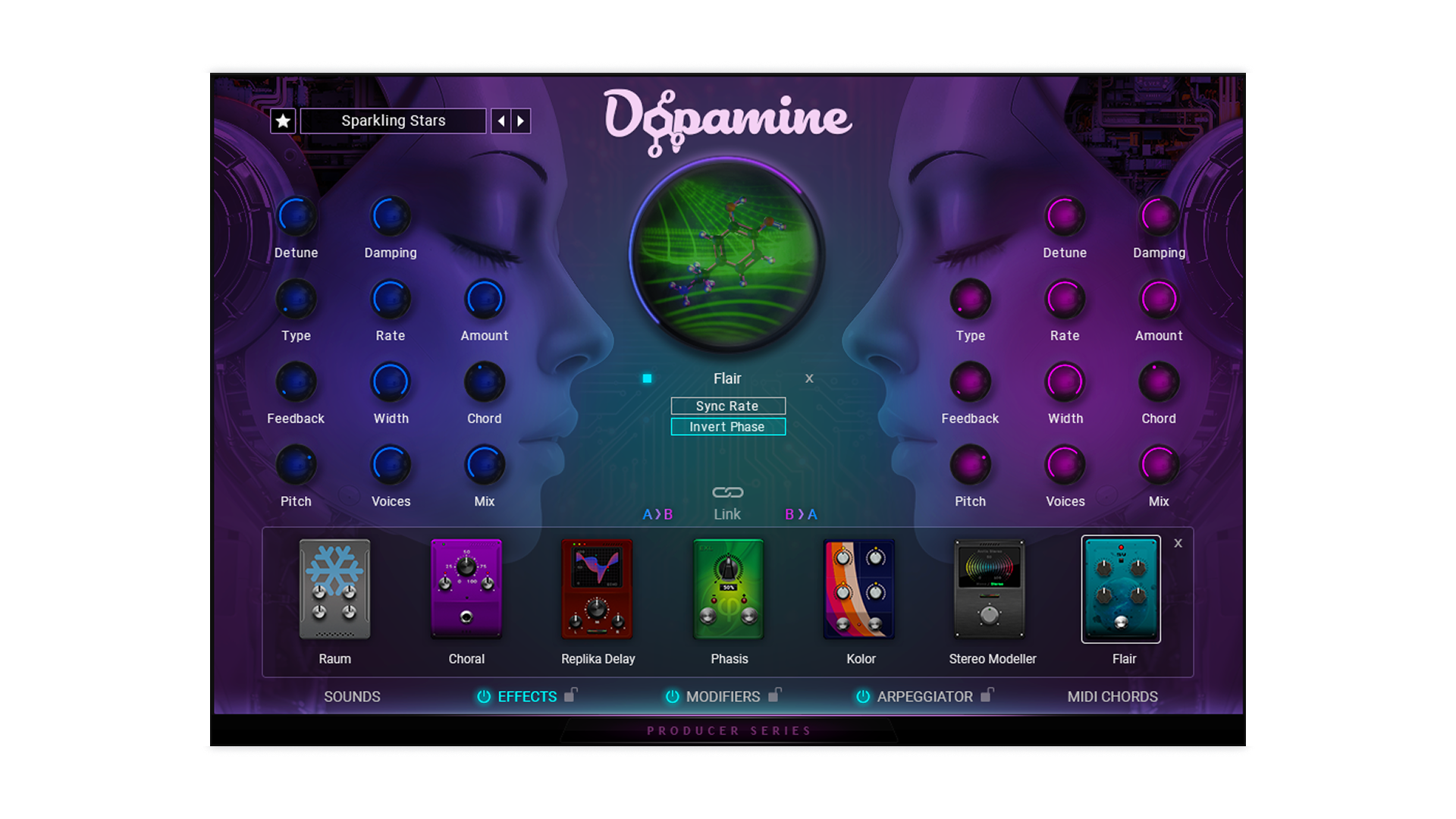Click the magenta Mix knob on right
Image resolution: width=1456 pixels, height=819 pixels.
1159,465
